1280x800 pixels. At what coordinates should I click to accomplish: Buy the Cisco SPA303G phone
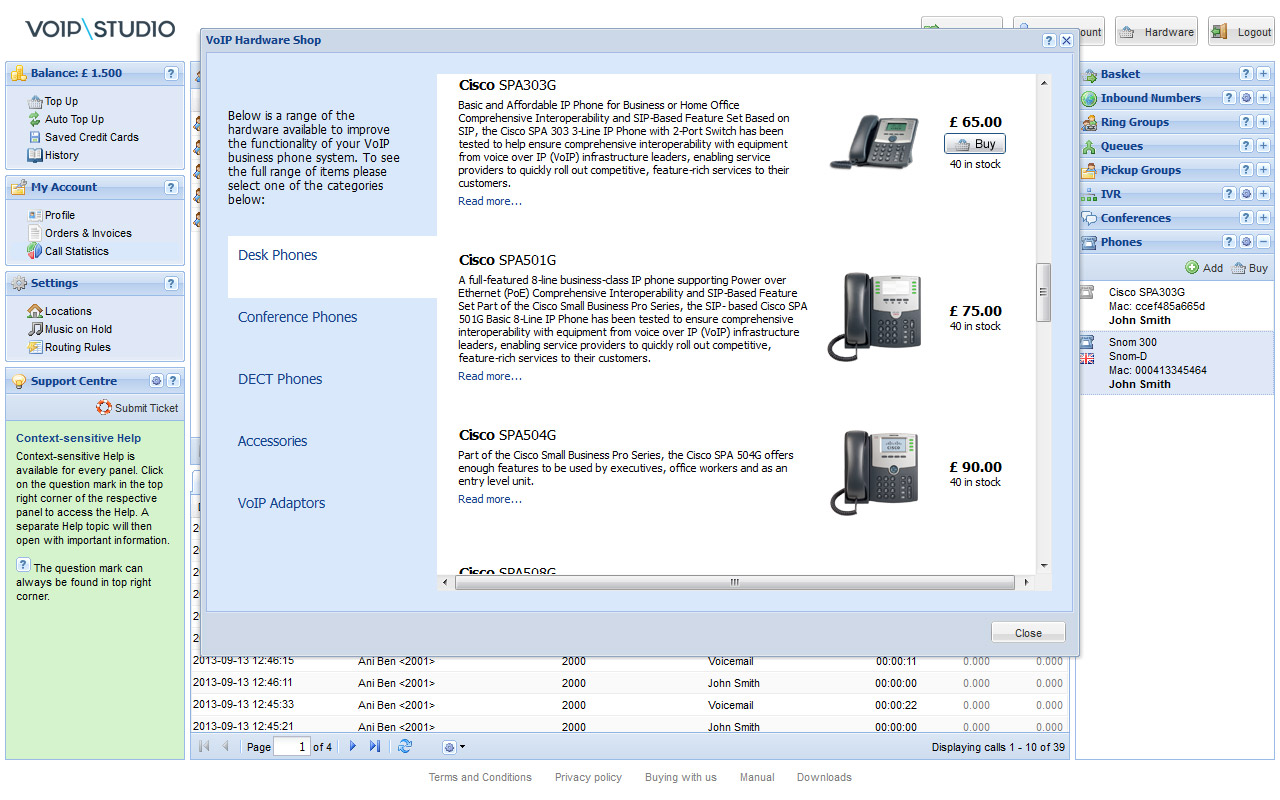click(975, 144)
